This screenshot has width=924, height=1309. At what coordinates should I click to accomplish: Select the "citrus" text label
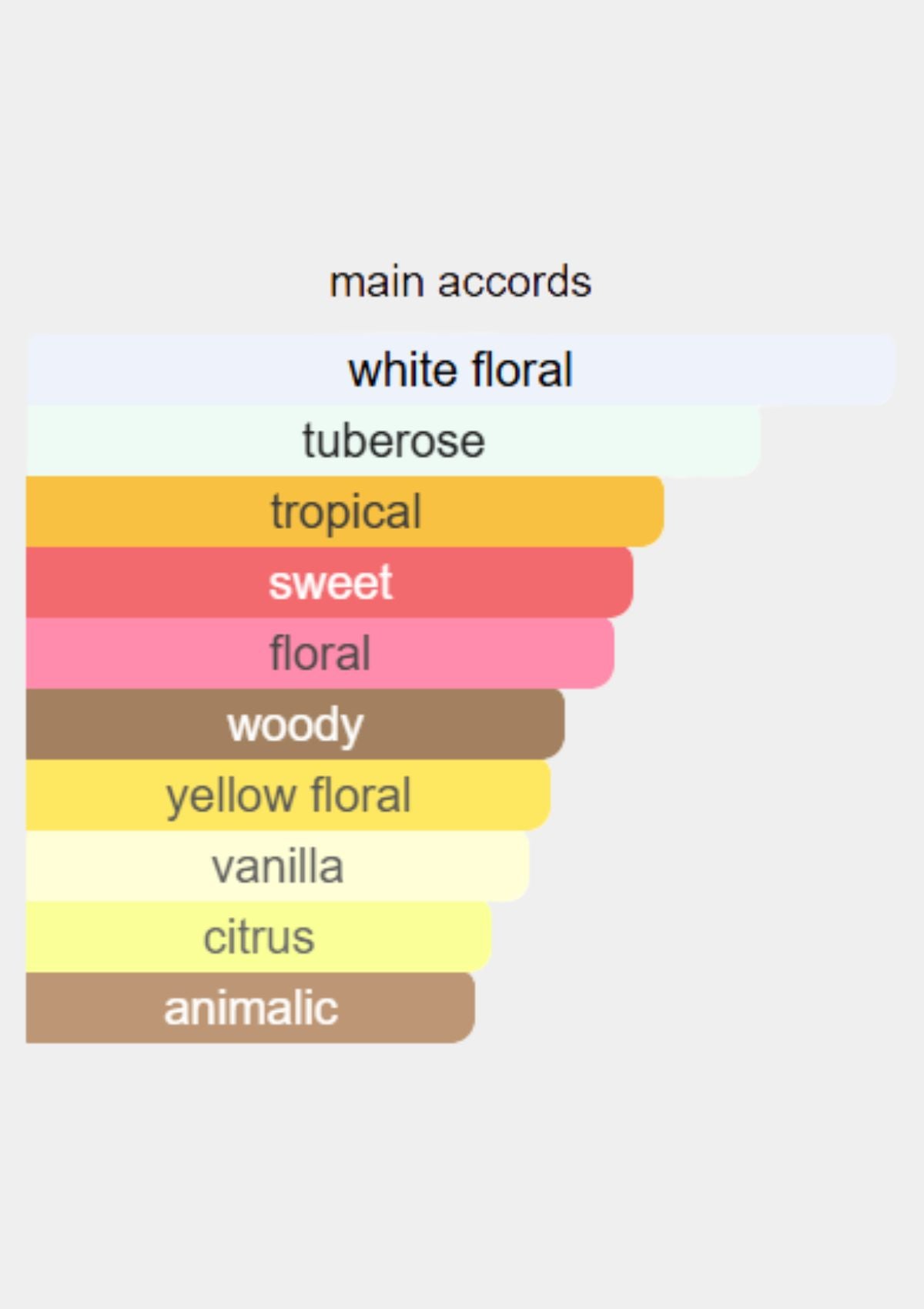point(259,937)
